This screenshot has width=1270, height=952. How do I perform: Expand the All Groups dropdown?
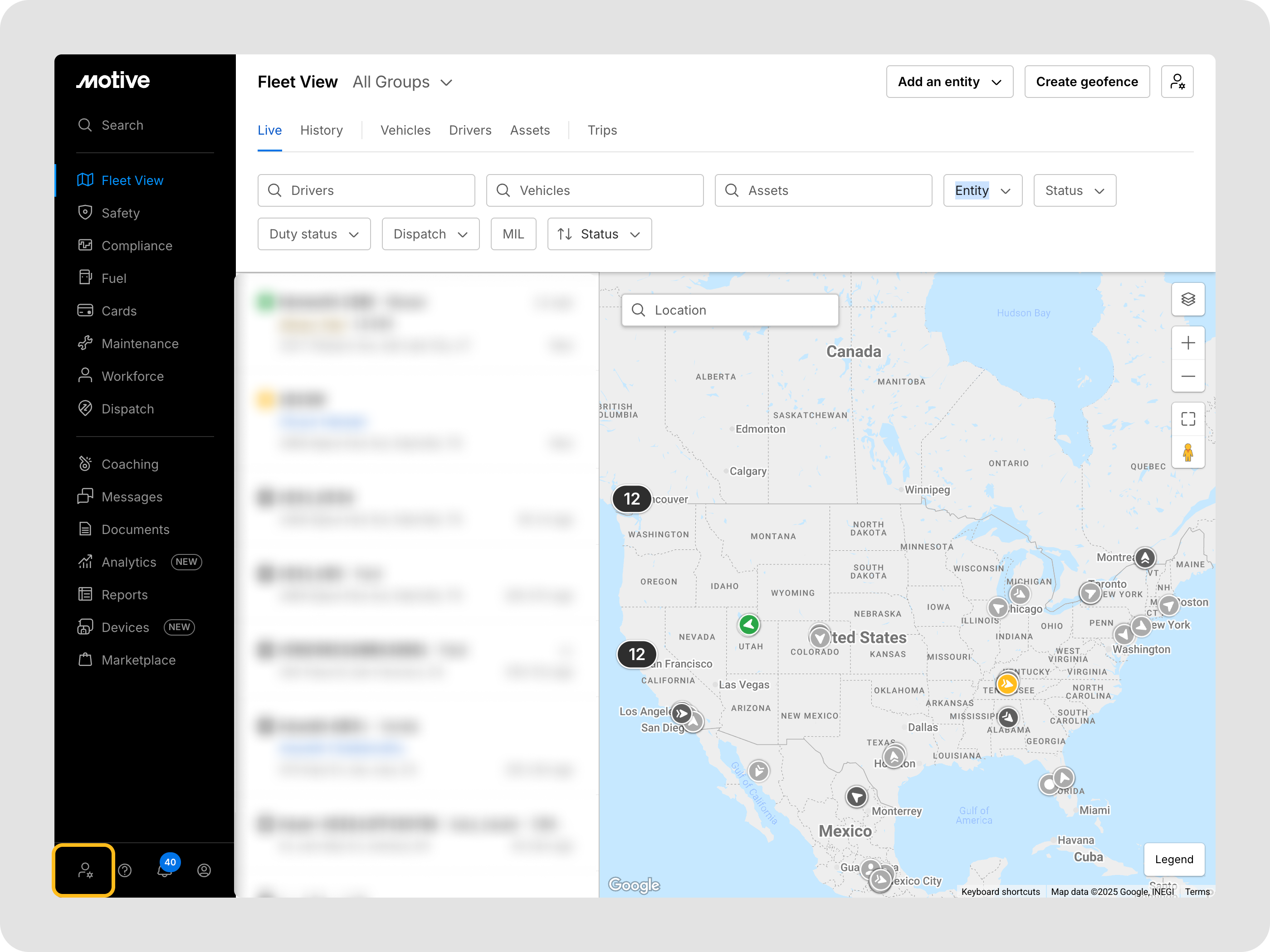(402, 82)
